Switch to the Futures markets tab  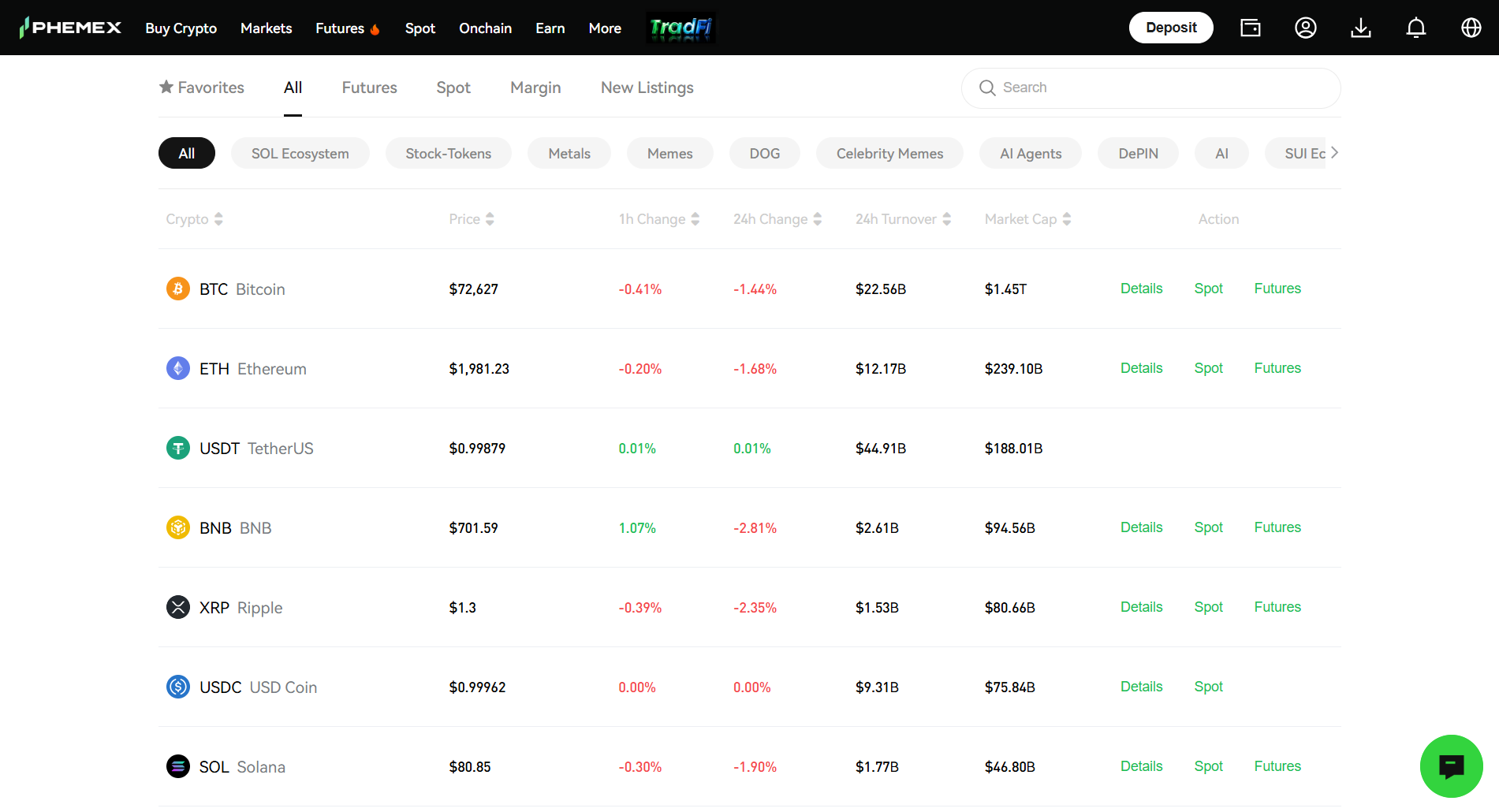(369, 88)
